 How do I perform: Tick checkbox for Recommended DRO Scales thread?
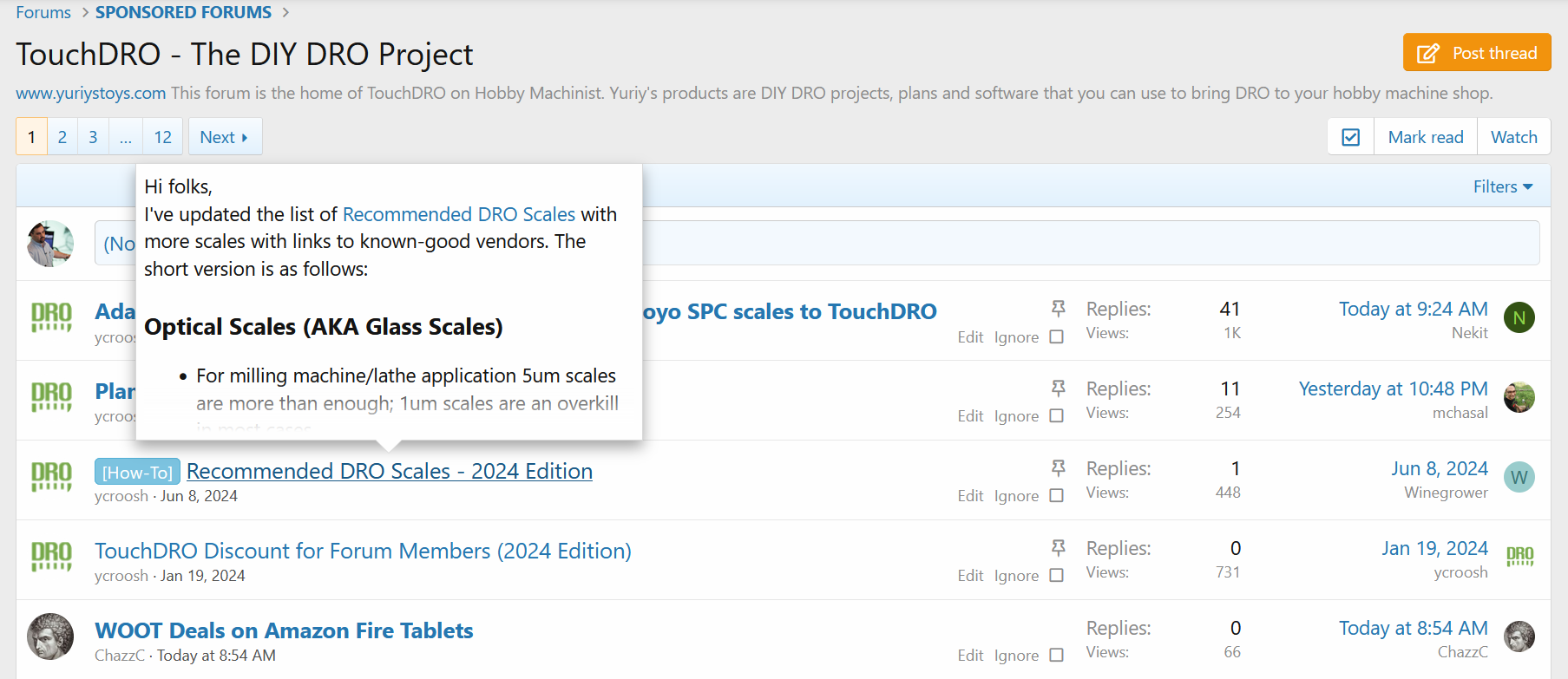1056,495
